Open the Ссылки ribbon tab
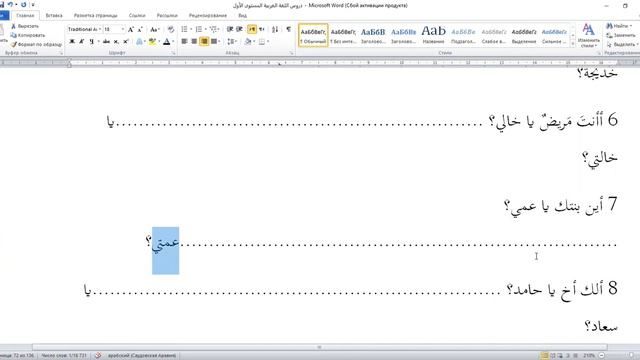The width and height of the screenshot is (640, 360). coord(137,16)
